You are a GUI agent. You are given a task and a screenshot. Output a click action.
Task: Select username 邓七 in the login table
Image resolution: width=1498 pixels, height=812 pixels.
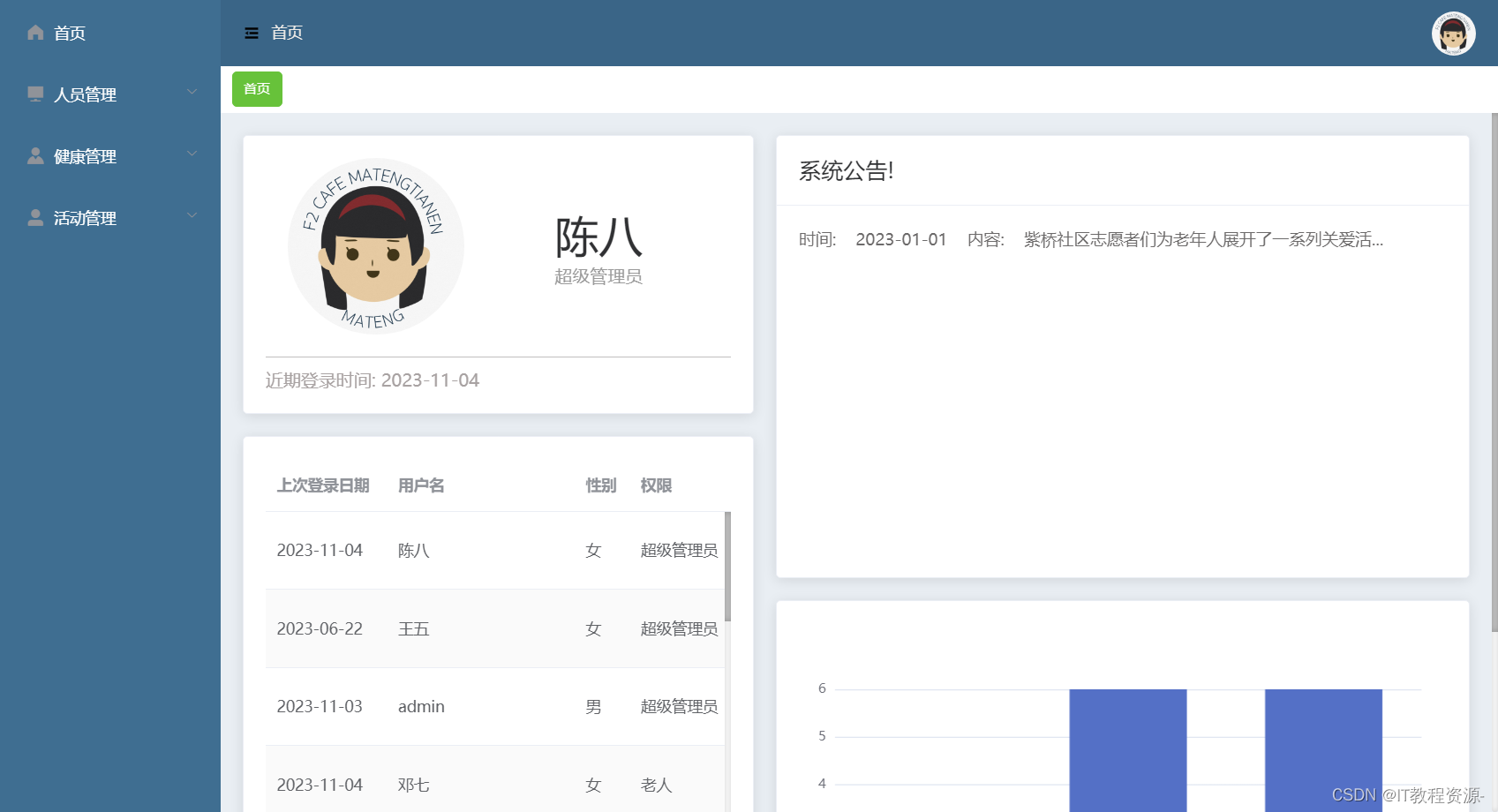(414, 786)
